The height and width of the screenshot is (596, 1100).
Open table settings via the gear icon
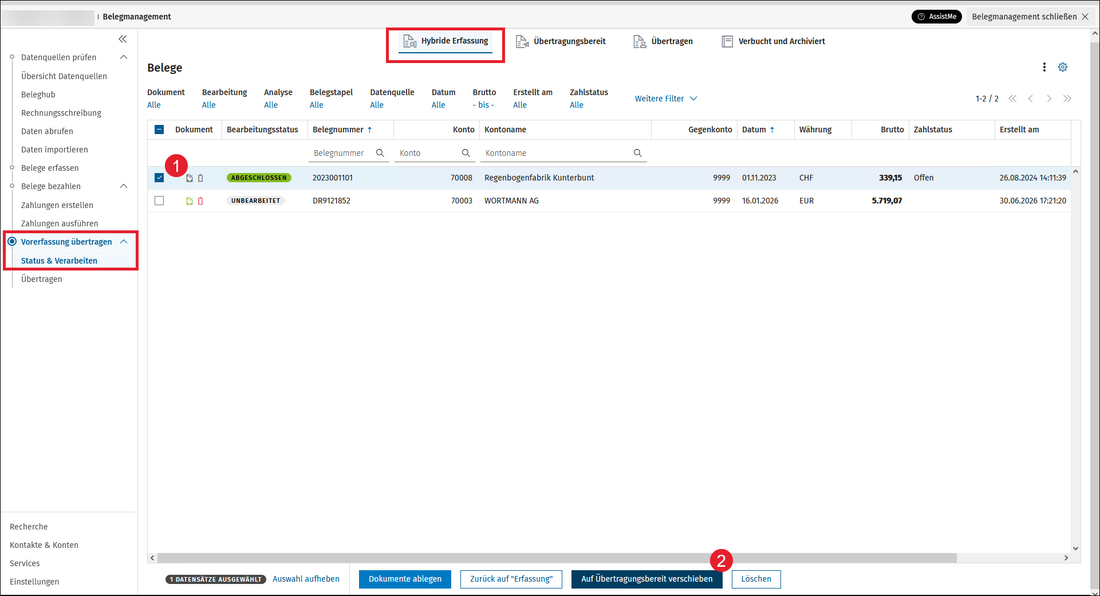(1063, 67)
